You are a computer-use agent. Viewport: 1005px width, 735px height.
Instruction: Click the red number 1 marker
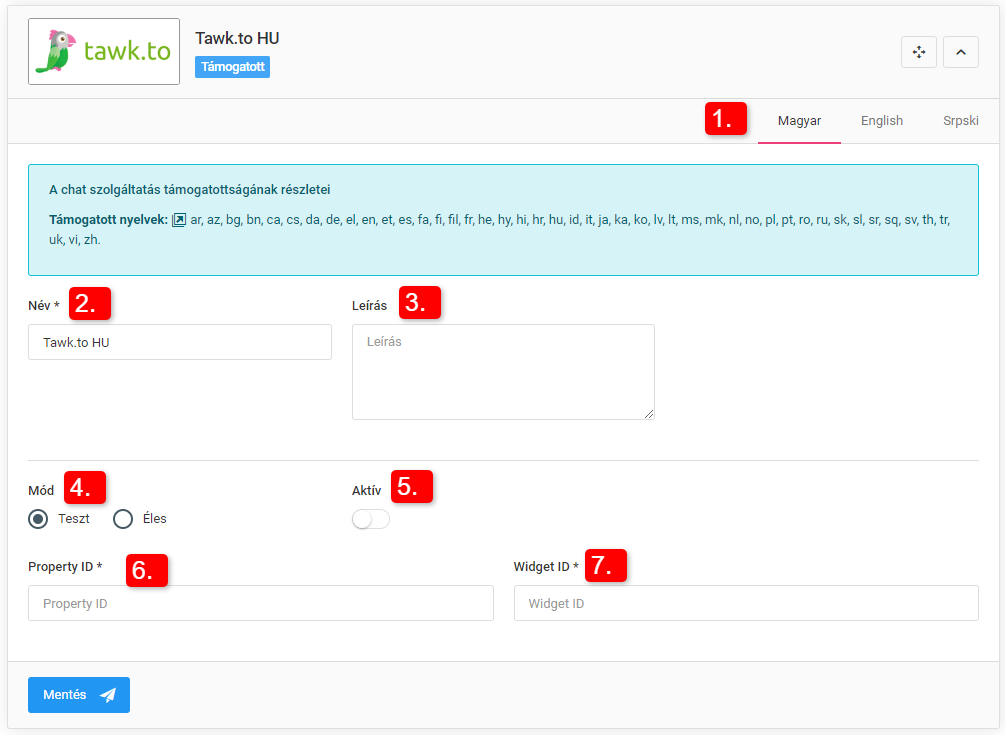[726, 119]
